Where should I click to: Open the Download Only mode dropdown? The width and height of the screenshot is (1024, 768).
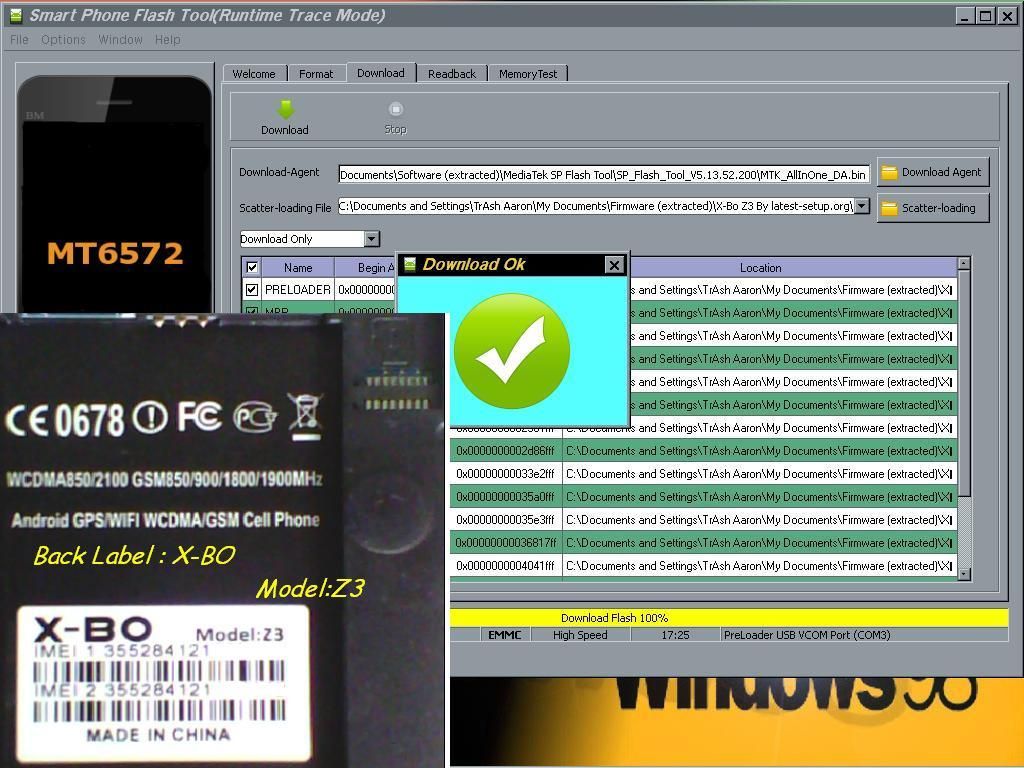(x=371, y=239)
